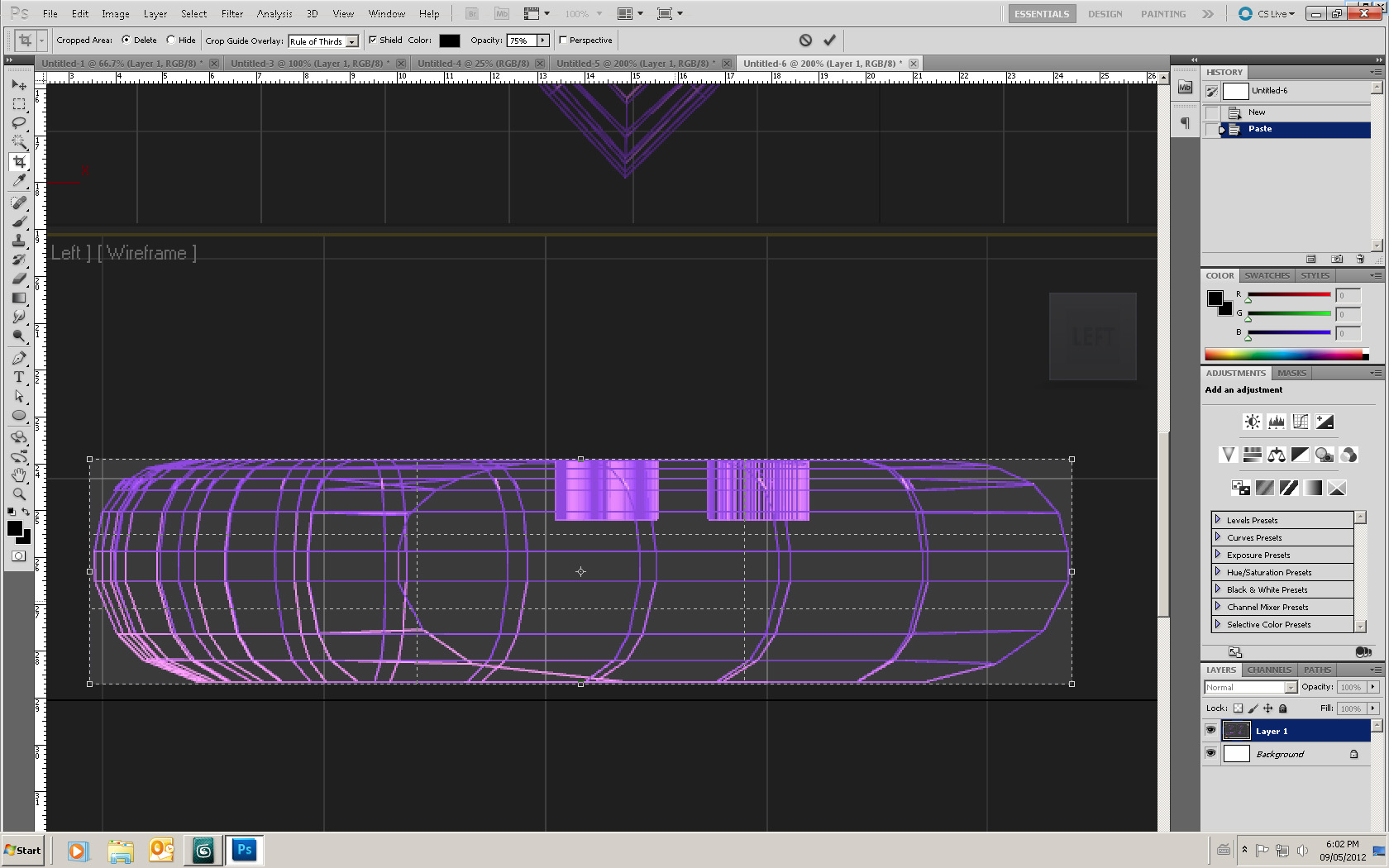Add a Levels adjustment
Screen dimensions: 1389x868
point(1277,422)
